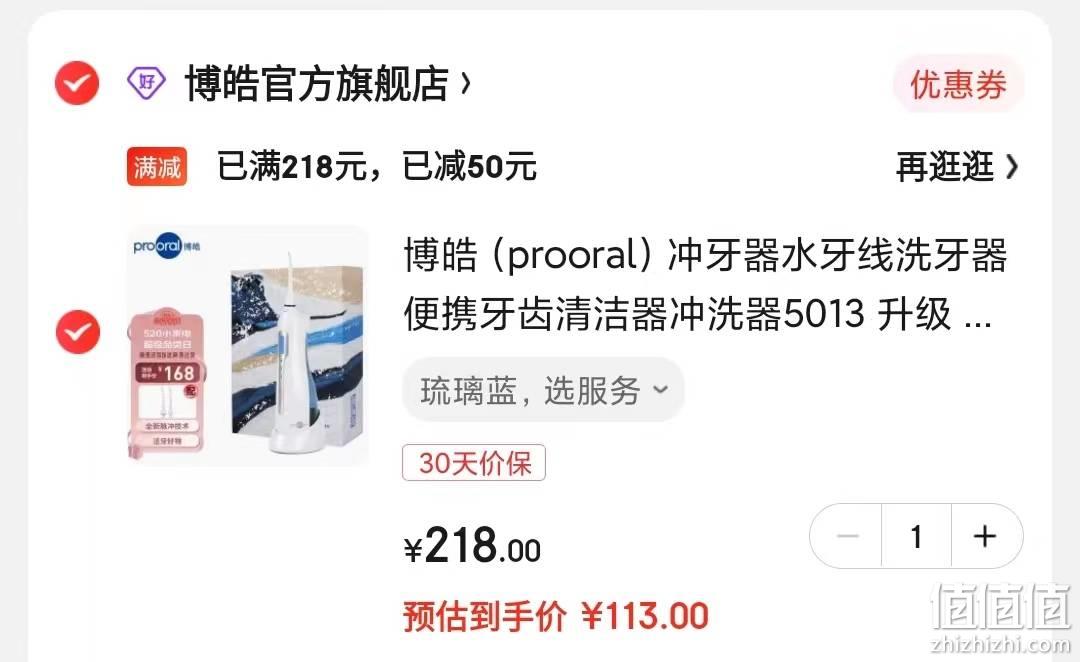Uncheck the store-level red checkmark for 博皓官方旗舰店
The height and width of the screenshot is (662, 1080).
coord(77,83)
